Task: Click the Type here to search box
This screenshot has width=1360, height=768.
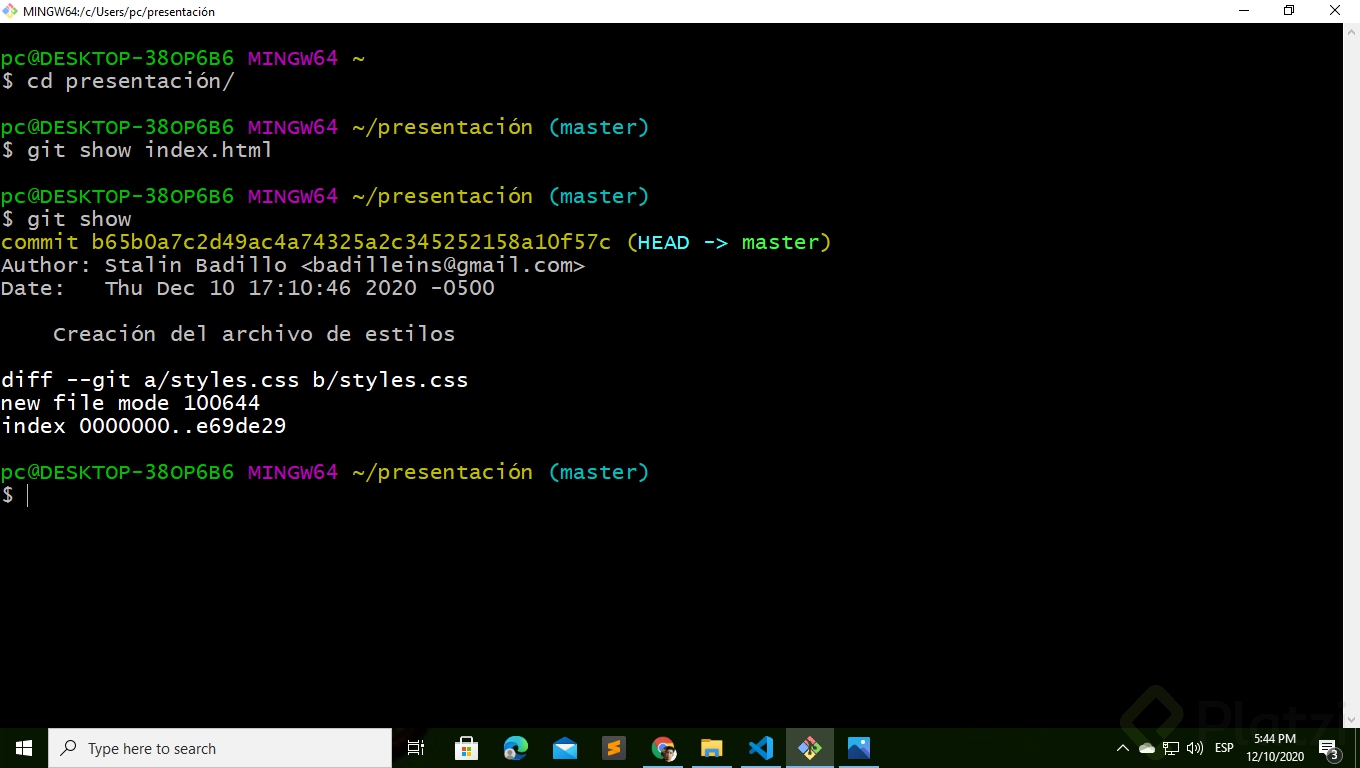Action: tap(220, 748)
